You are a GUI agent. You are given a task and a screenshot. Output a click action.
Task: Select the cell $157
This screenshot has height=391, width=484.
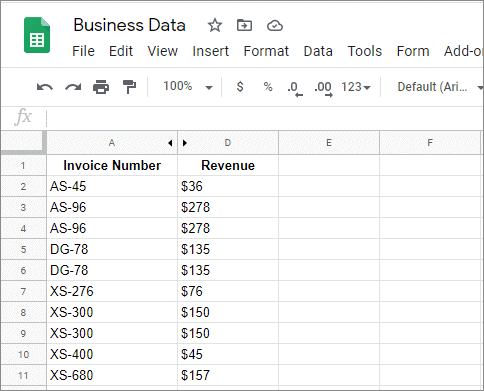coord(228,375)
